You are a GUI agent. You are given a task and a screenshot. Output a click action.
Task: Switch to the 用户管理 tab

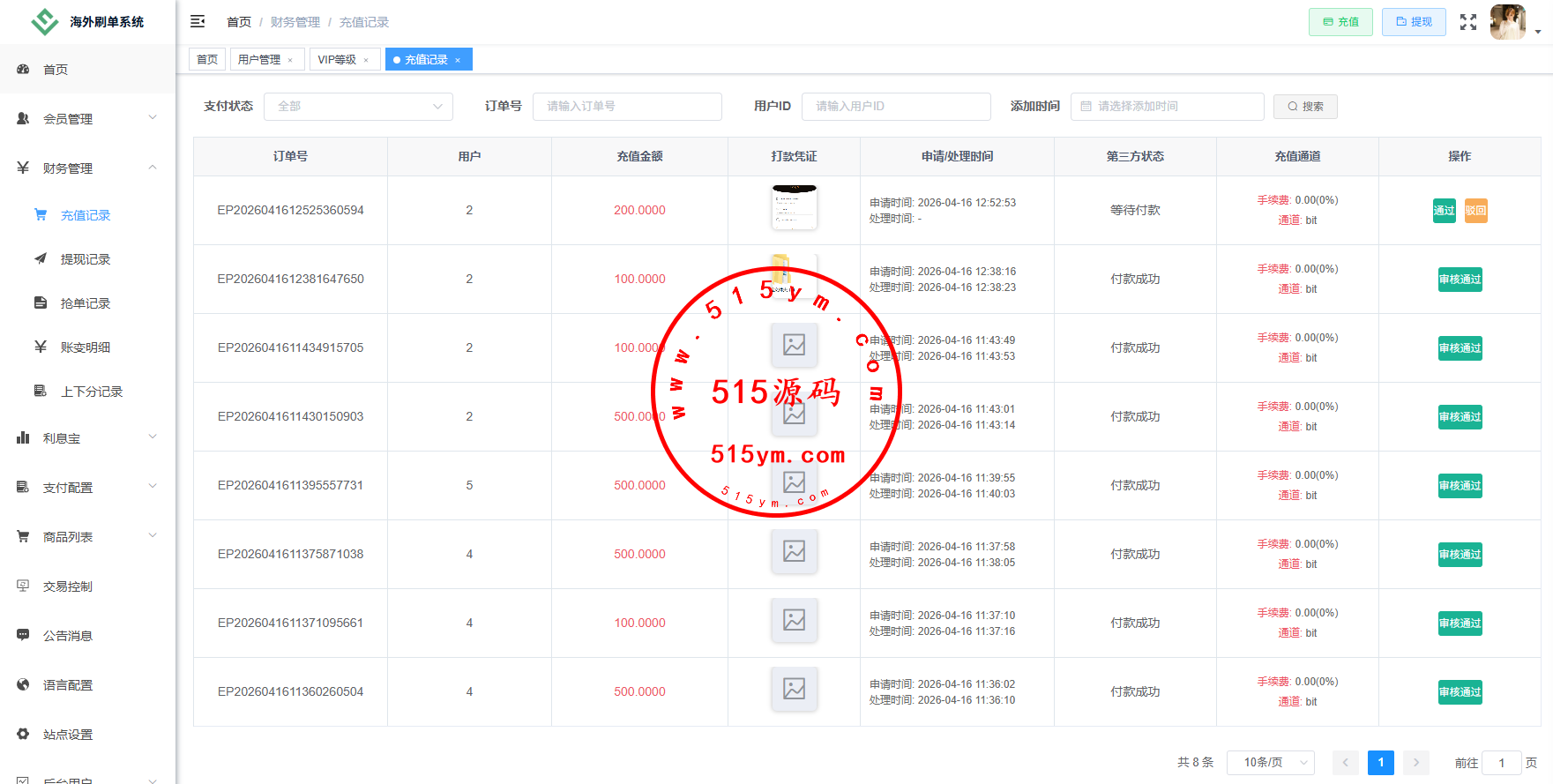tap(259, 60)
